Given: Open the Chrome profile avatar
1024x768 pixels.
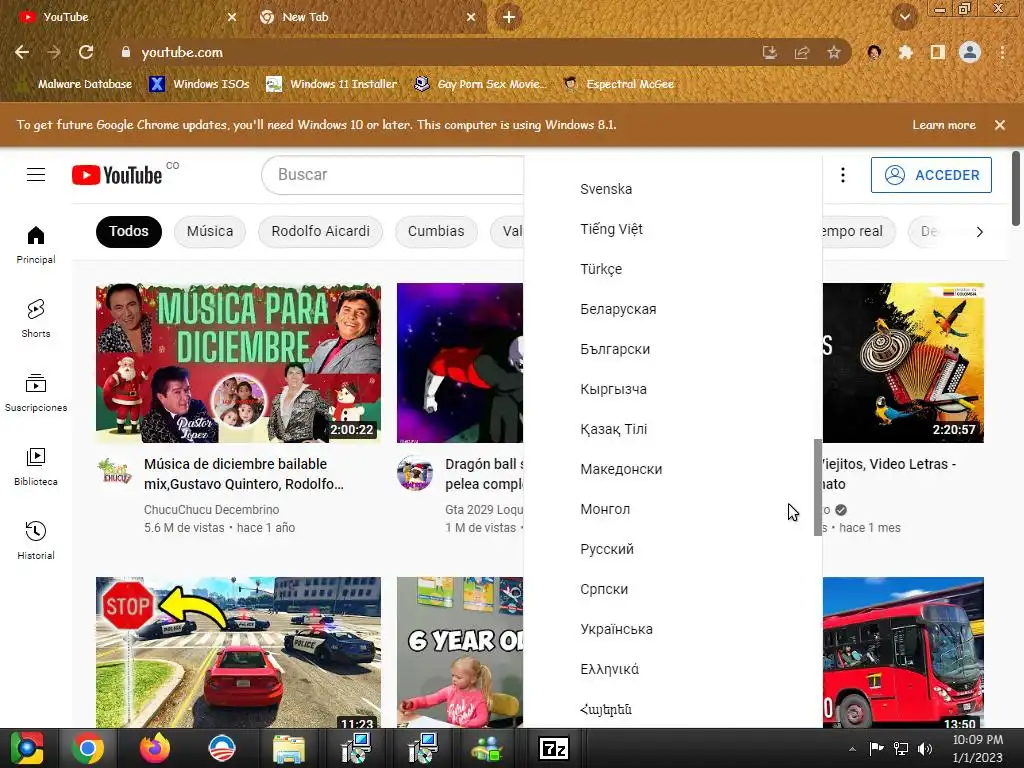Looking at the screenshot, I should coord(970,52).
